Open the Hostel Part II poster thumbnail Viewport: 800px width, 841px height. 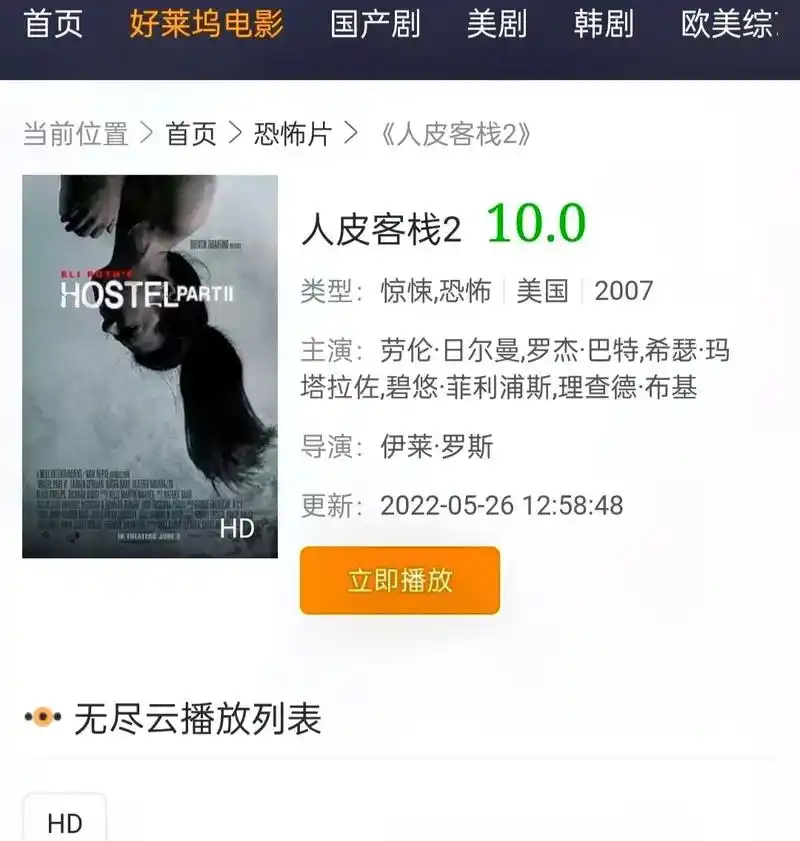[150, 366]
